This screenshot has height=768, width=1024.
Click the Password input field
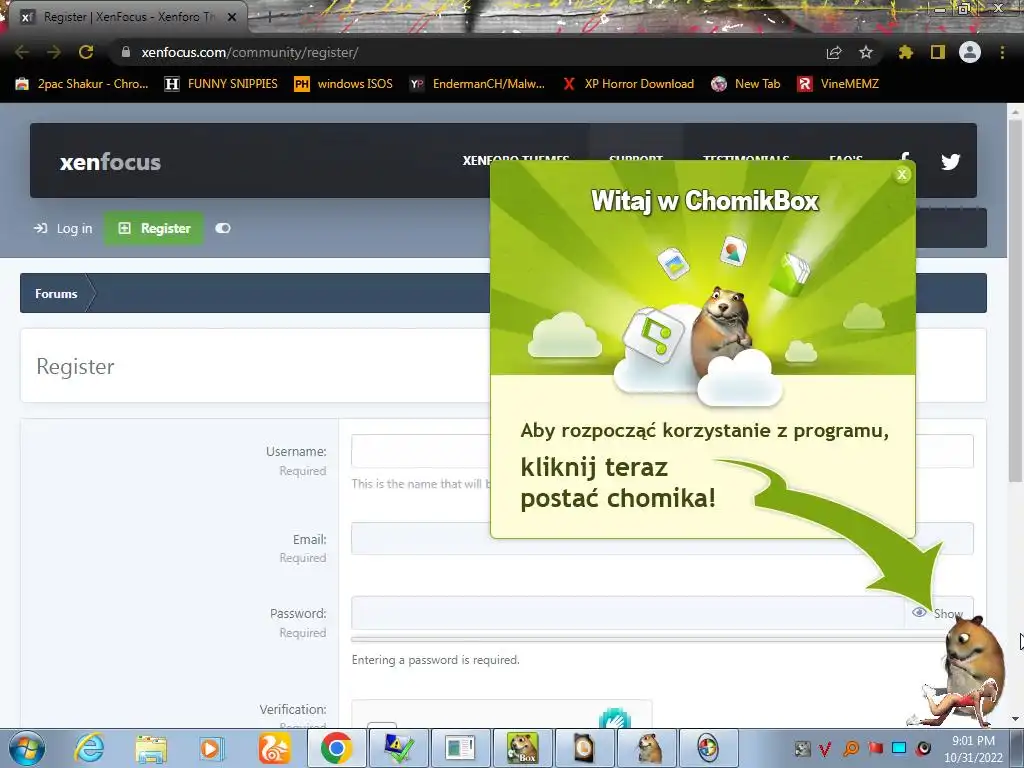pyautogui.click(x=628, y=613)
